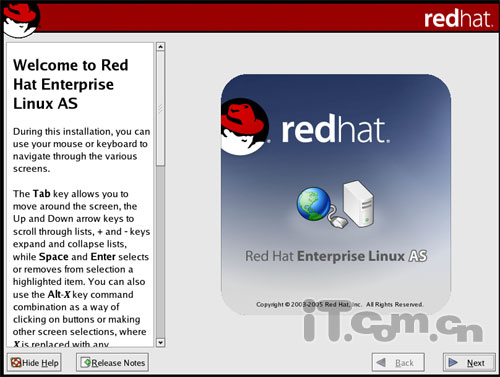Click the copyright notice text in splash

pos(340,304)
